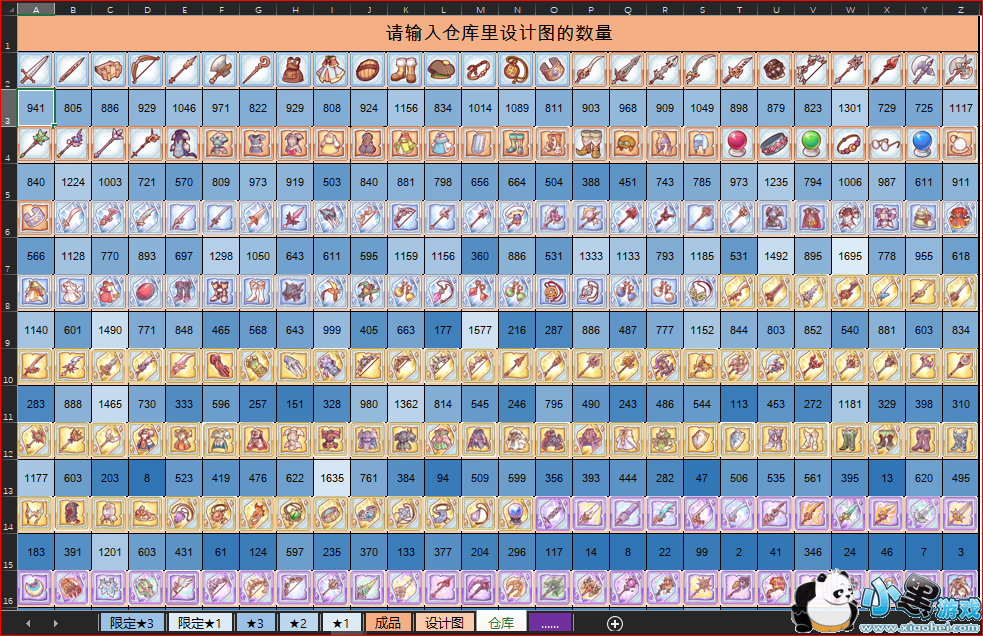
Task: Click the sword icon above the 941 cell
Action: click(36, 70)
